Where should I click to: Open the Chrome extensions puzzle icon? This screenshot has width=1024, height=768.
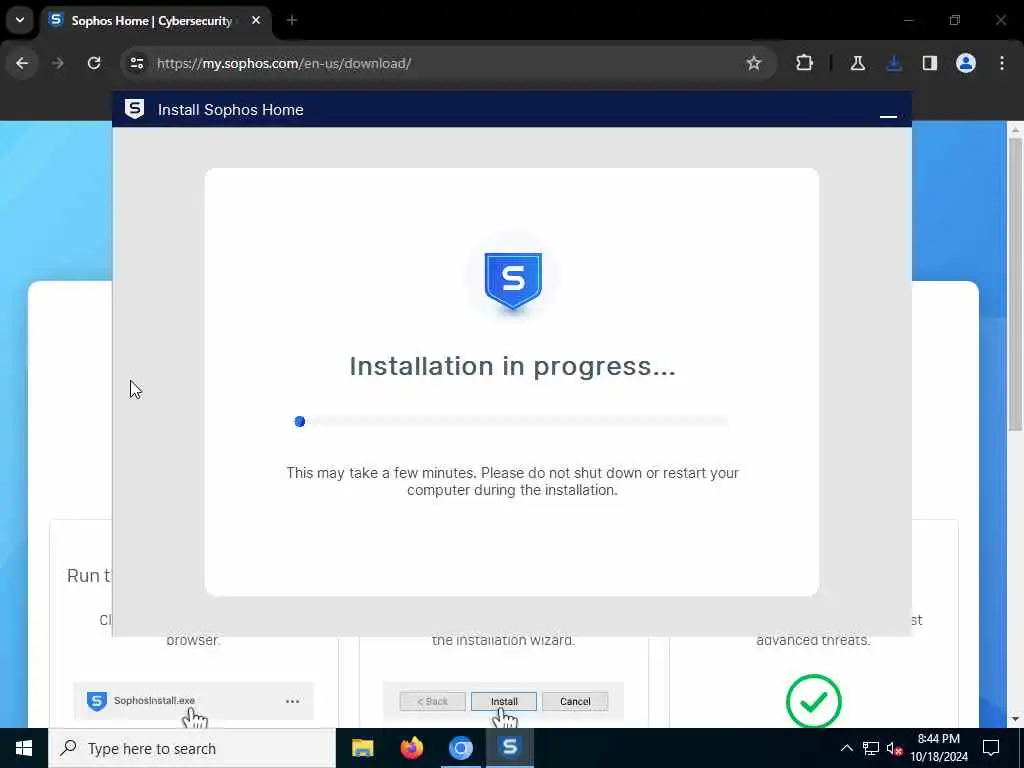(x=805, y=63)
